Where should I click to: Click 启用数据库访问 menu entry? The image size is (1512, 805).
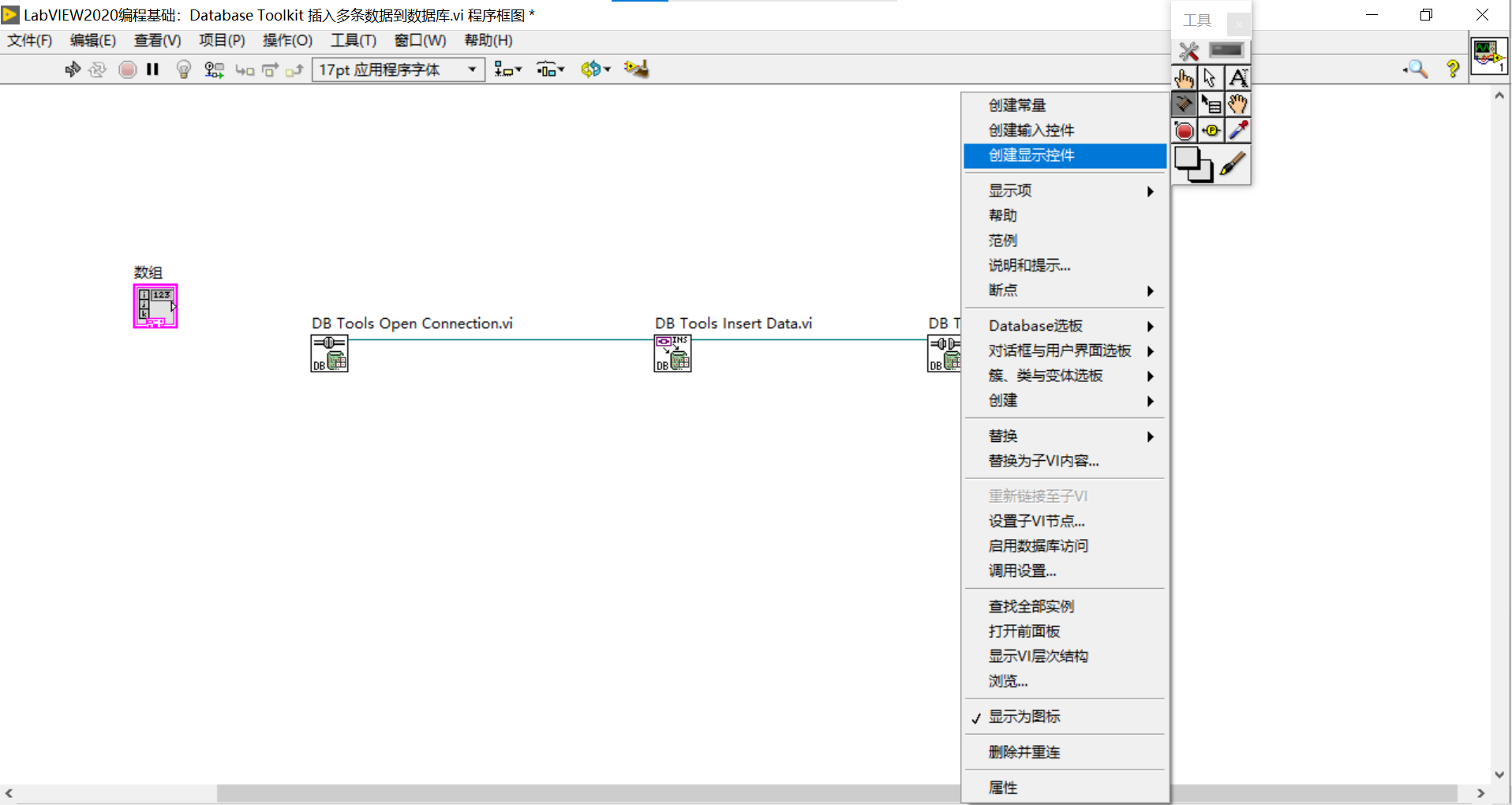(1038, 545)
